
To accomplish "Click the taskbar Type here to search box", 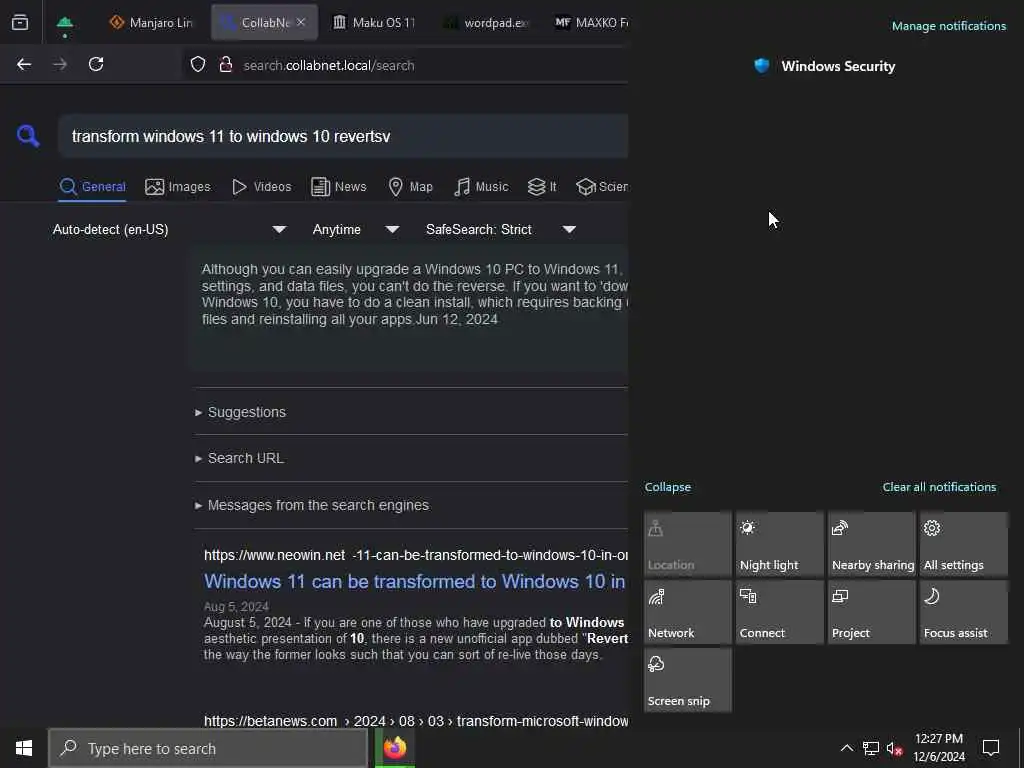I will click(208, 748).
